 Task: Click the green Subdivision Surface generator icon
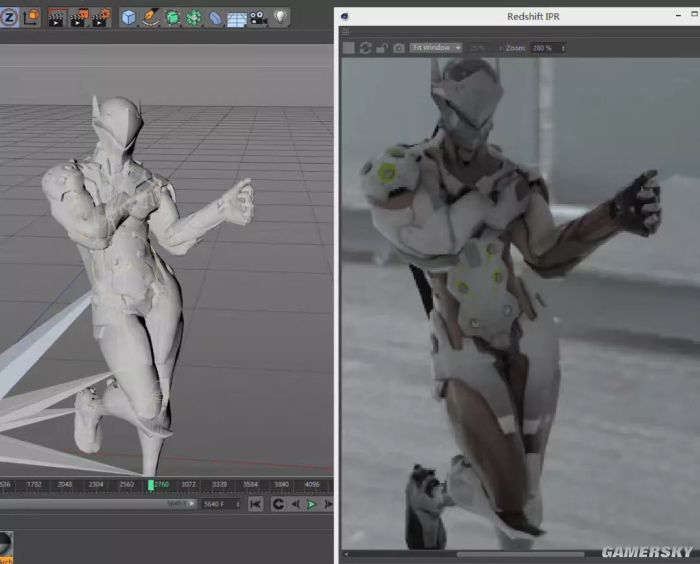point(172,18)
